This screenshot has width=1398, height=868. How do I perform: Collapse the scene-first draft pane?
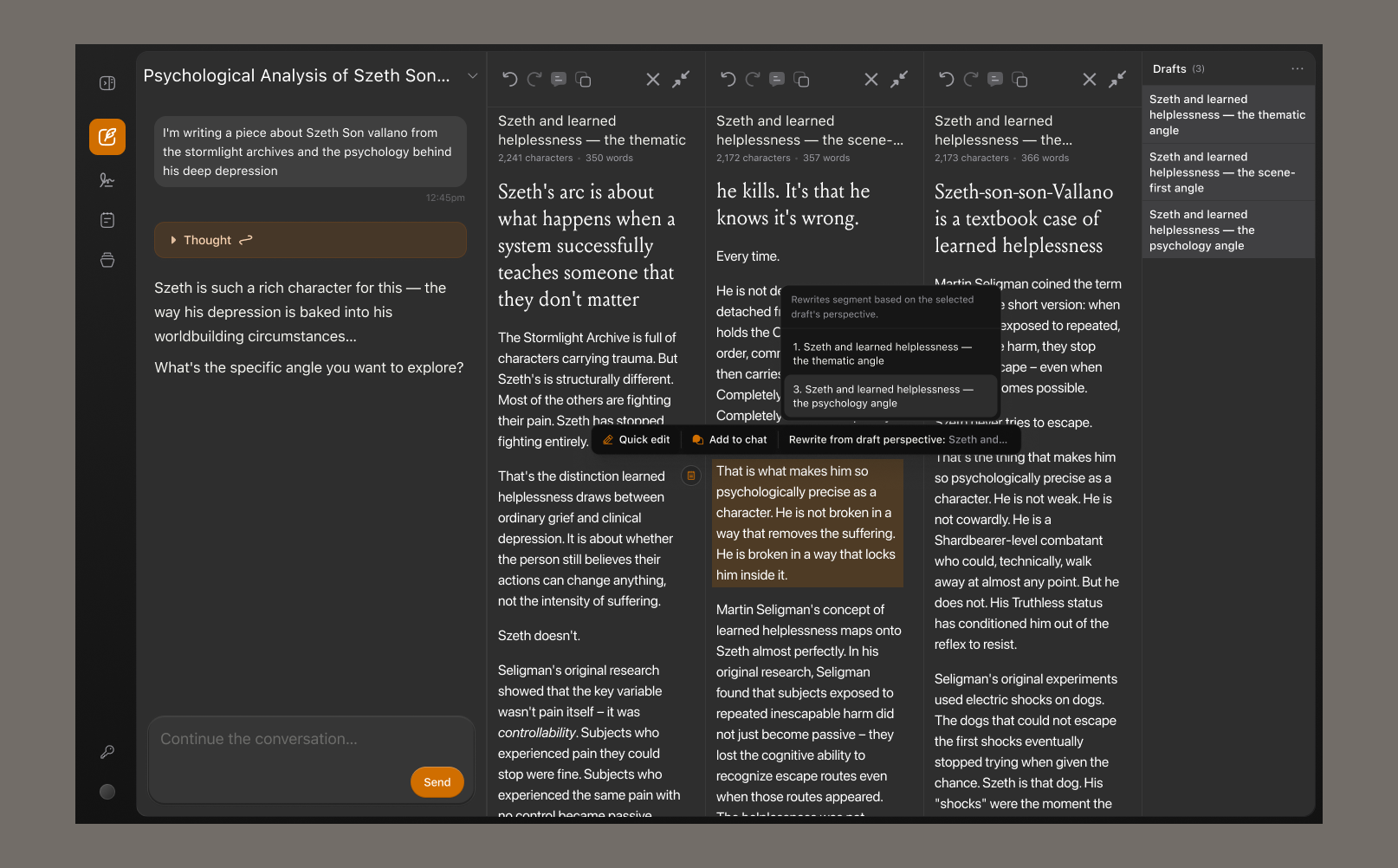click(900, 79)
